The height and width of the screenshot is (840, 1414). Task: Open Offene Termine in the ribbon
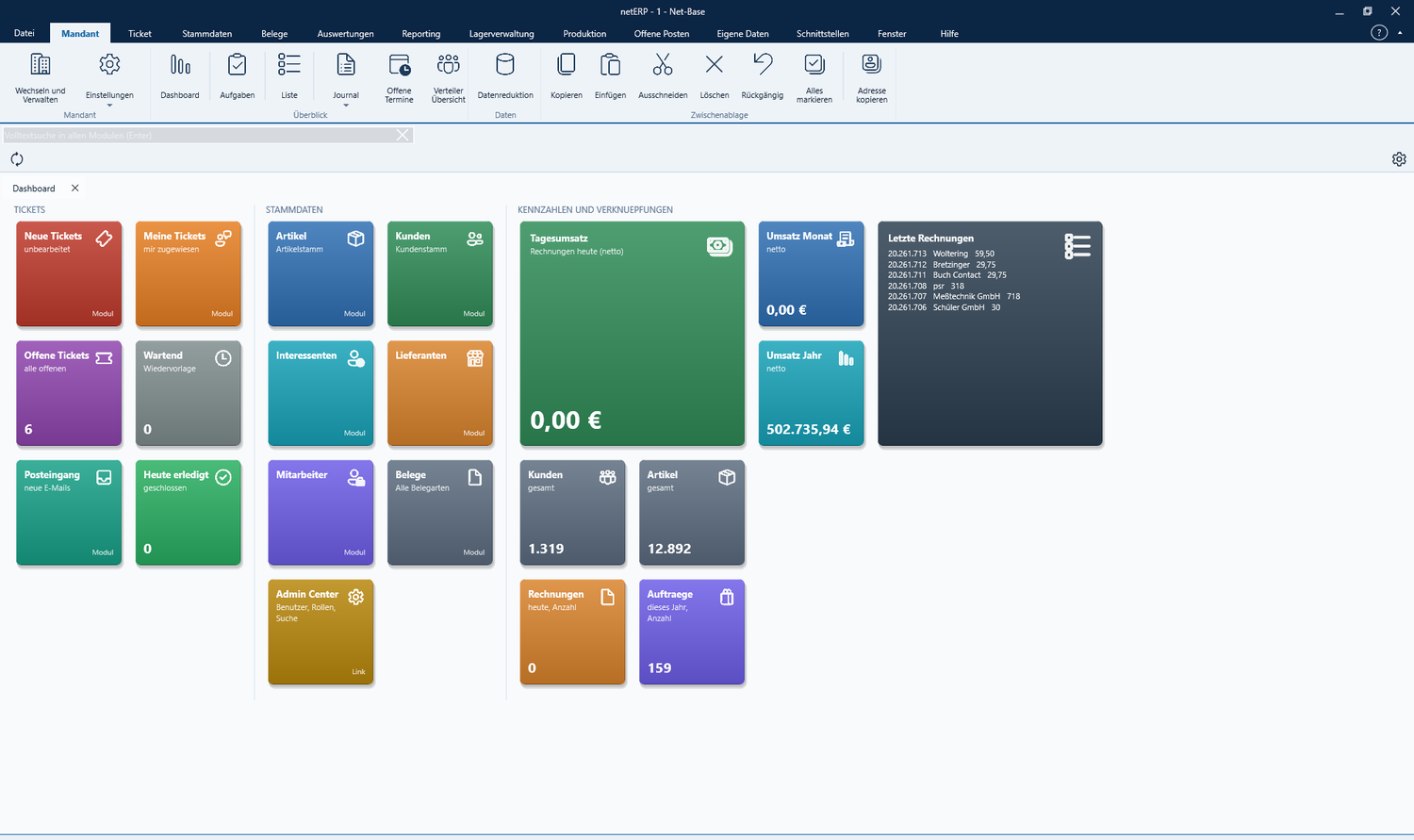(x=399, y=76)
